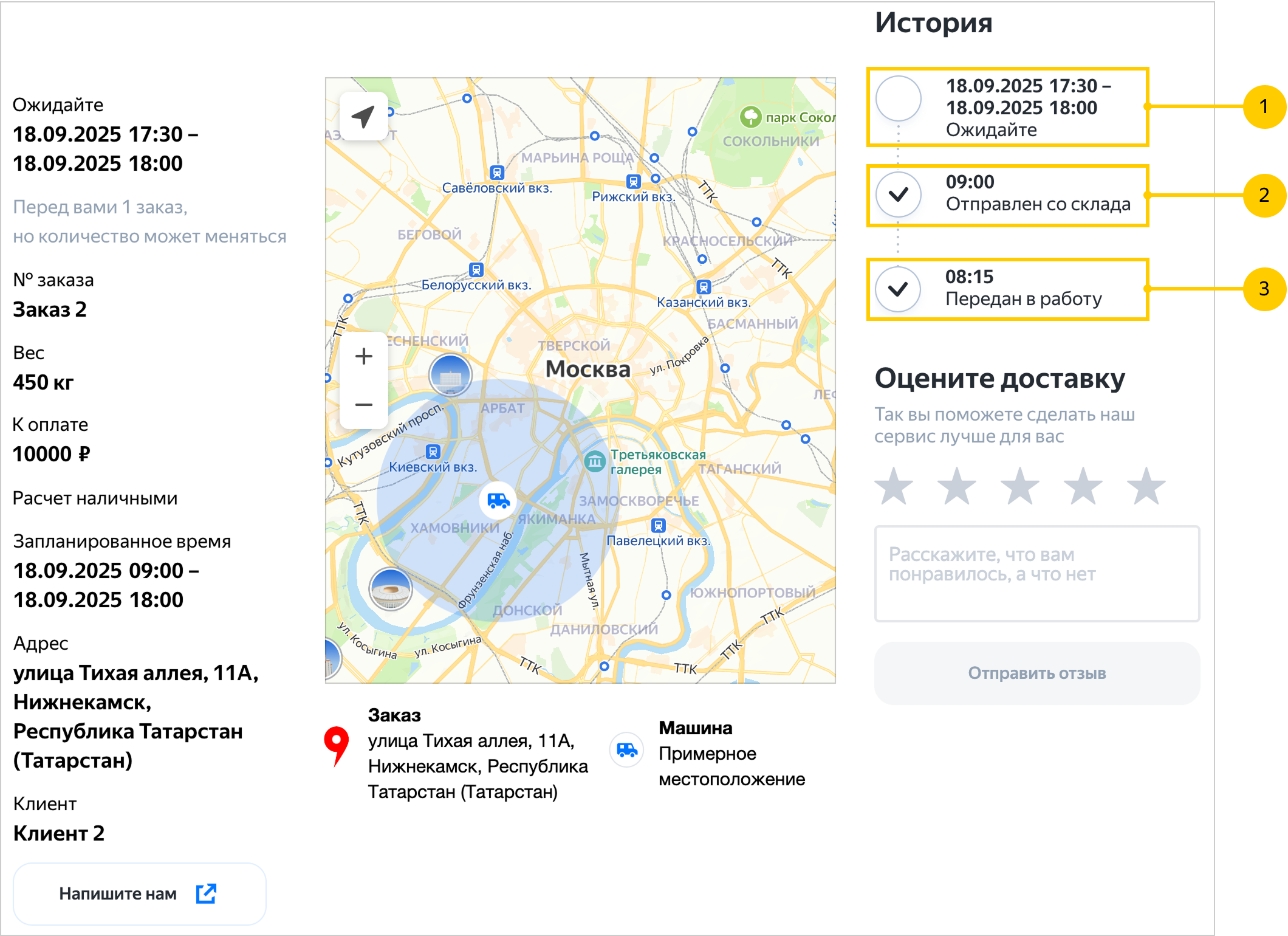Image resolution: width=1288 pixels, height=936 pixels.
Task: Click Третьяковская галерея museum icon
Action: [595, 461]
